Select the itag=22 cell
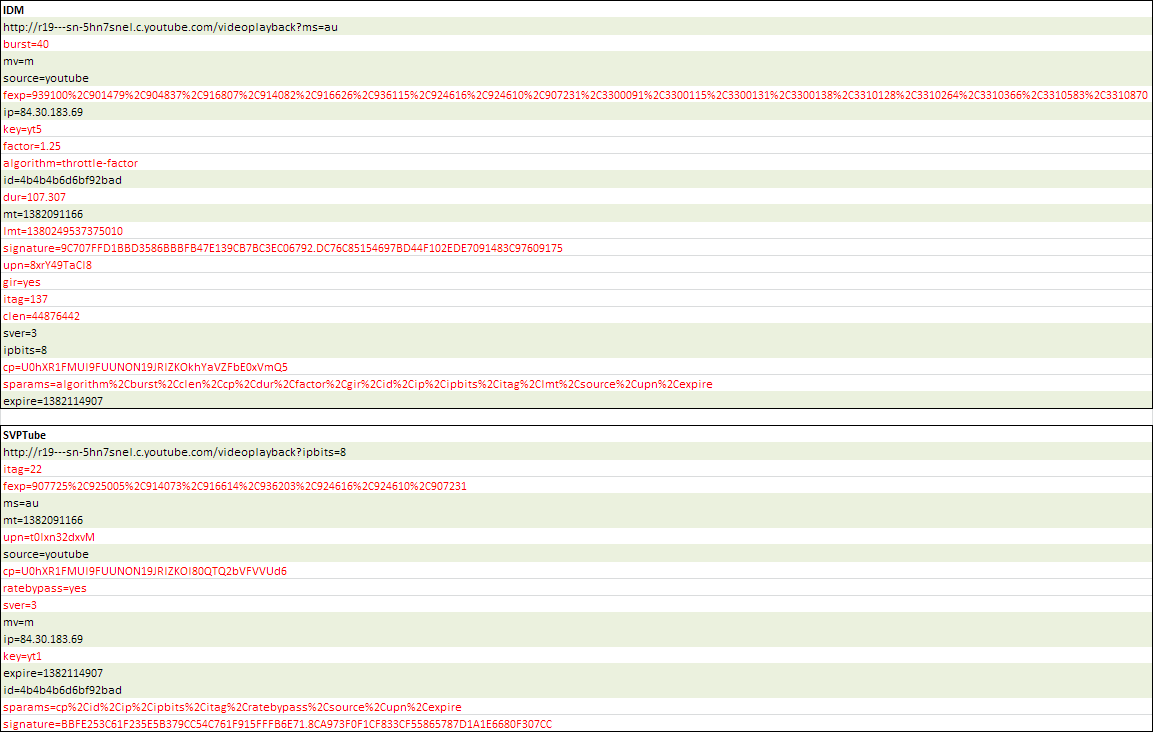The image size is (1153, 732). (x=22, y=469)
